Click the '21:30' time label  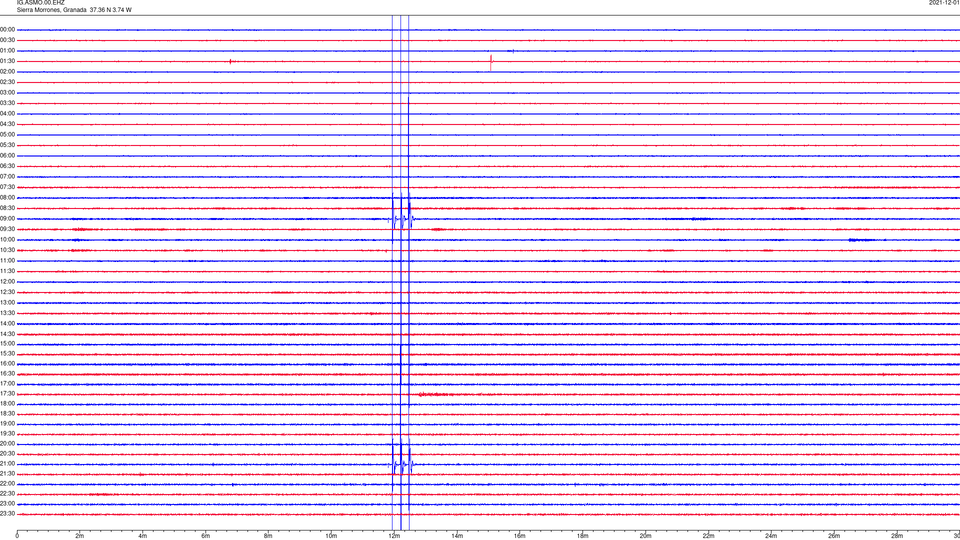pos(7,474)
